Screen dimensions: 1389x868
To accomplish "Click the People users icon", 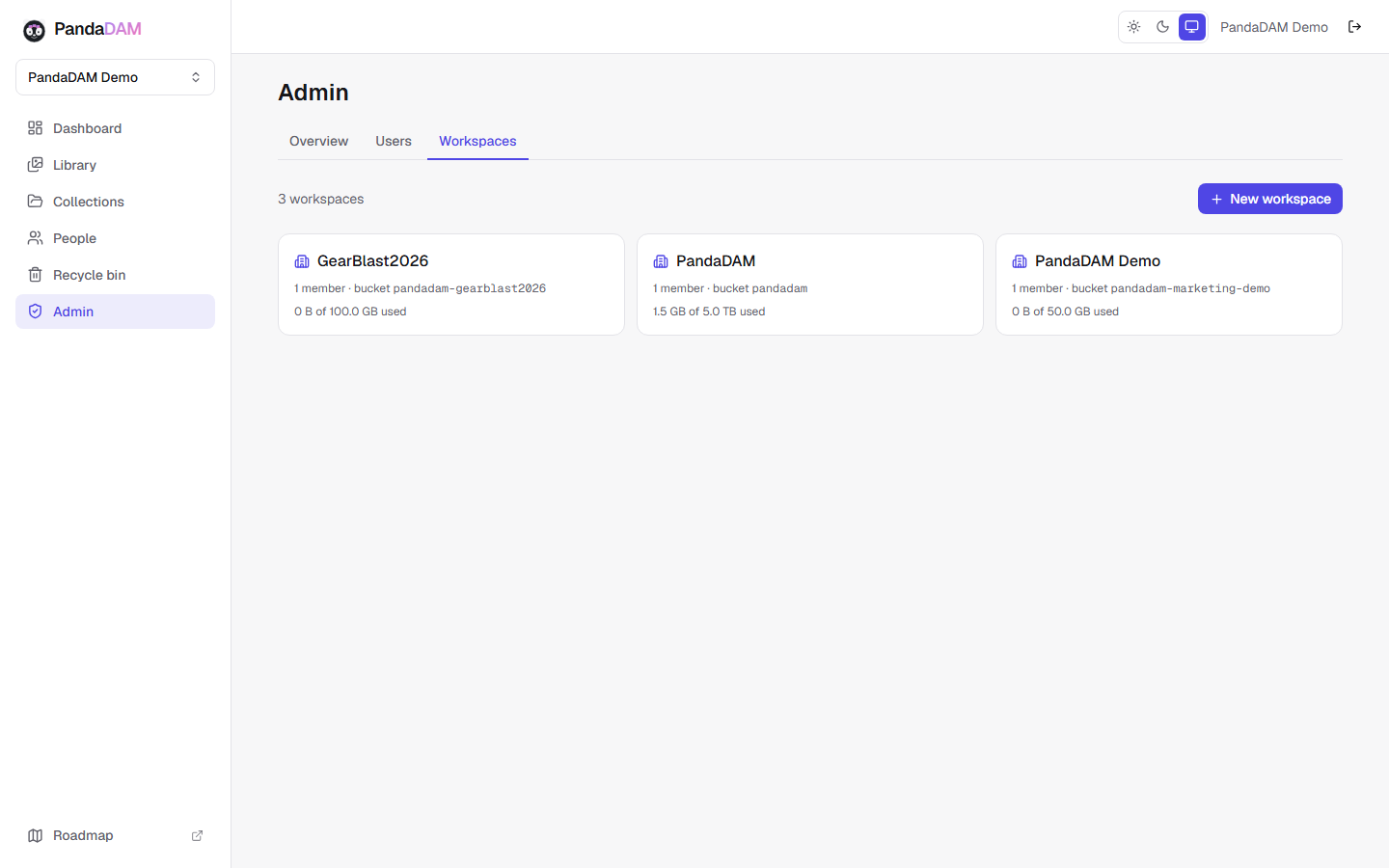I will point(35,238).
